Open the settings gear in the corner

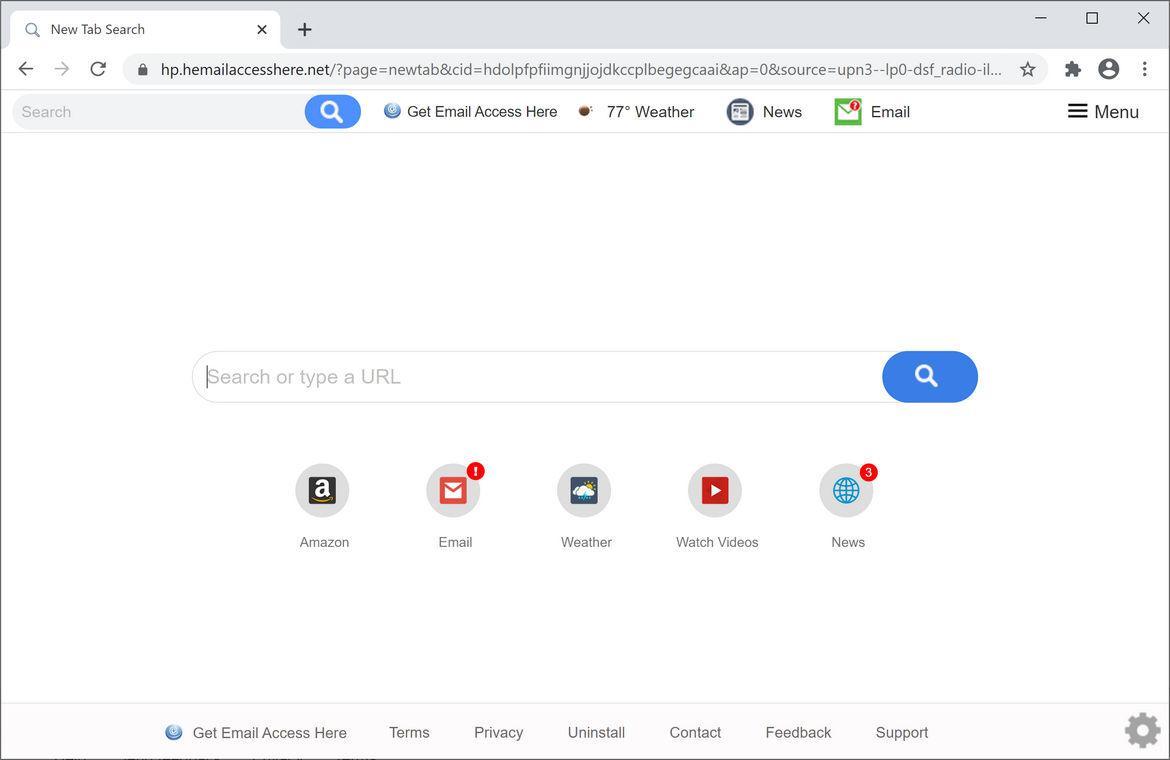[1141, 729]
